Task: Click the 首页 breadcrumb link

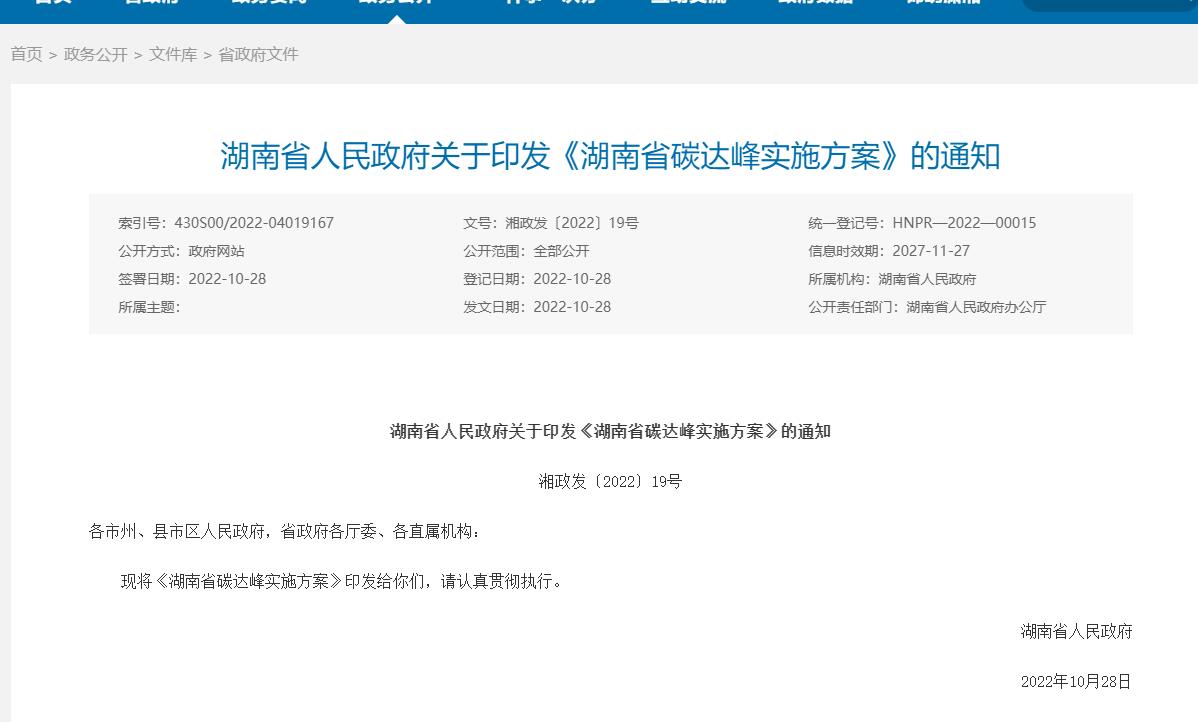Action: coord(26,55)
